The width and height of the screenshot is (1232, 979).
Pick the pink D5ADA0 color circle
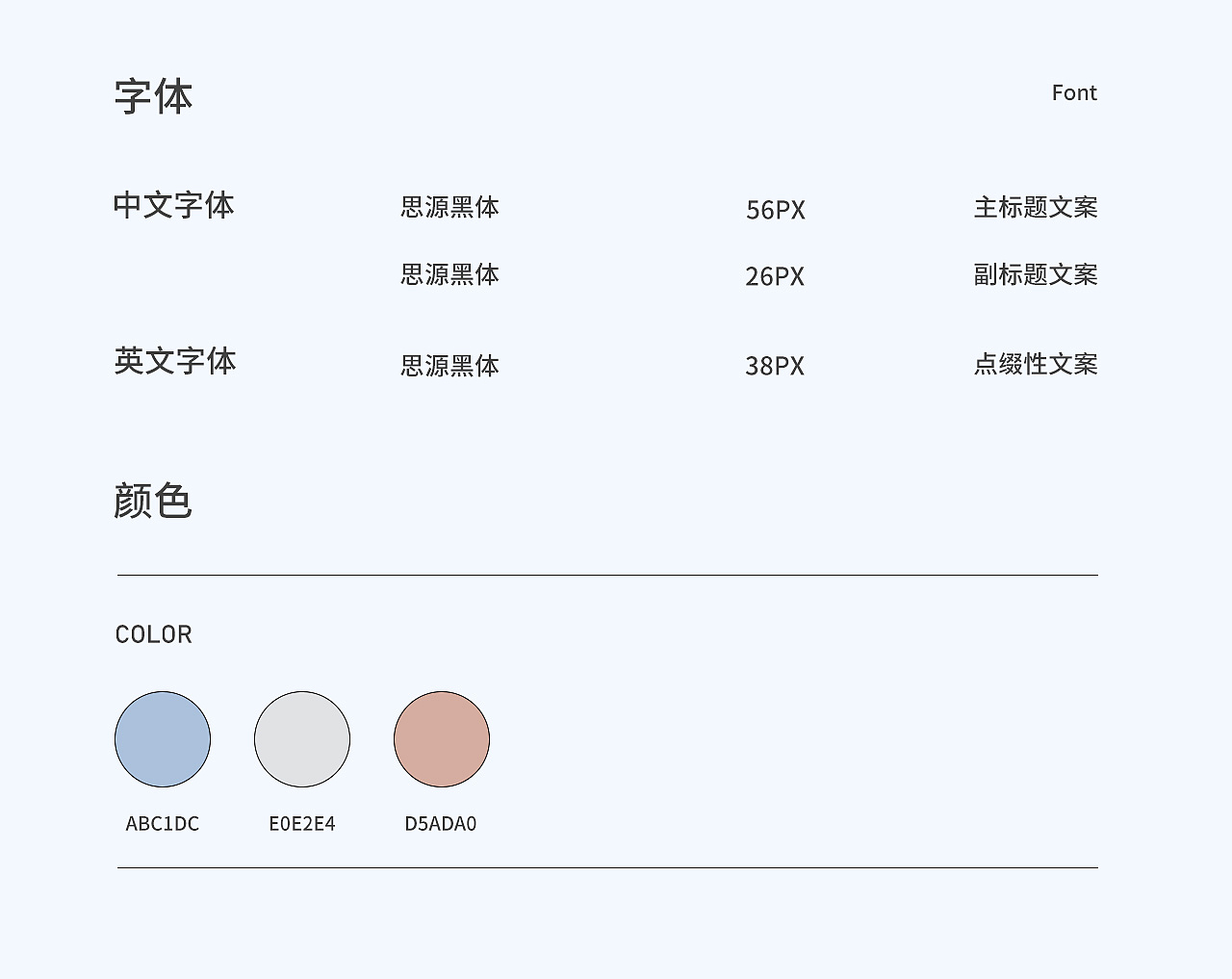[x=442, y=739]
